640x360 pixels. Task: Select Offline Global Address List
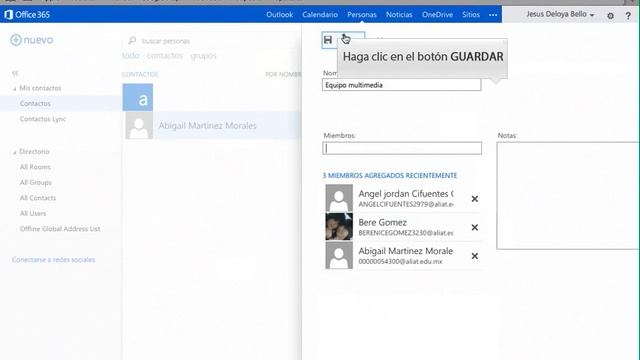tap(60, 229)
